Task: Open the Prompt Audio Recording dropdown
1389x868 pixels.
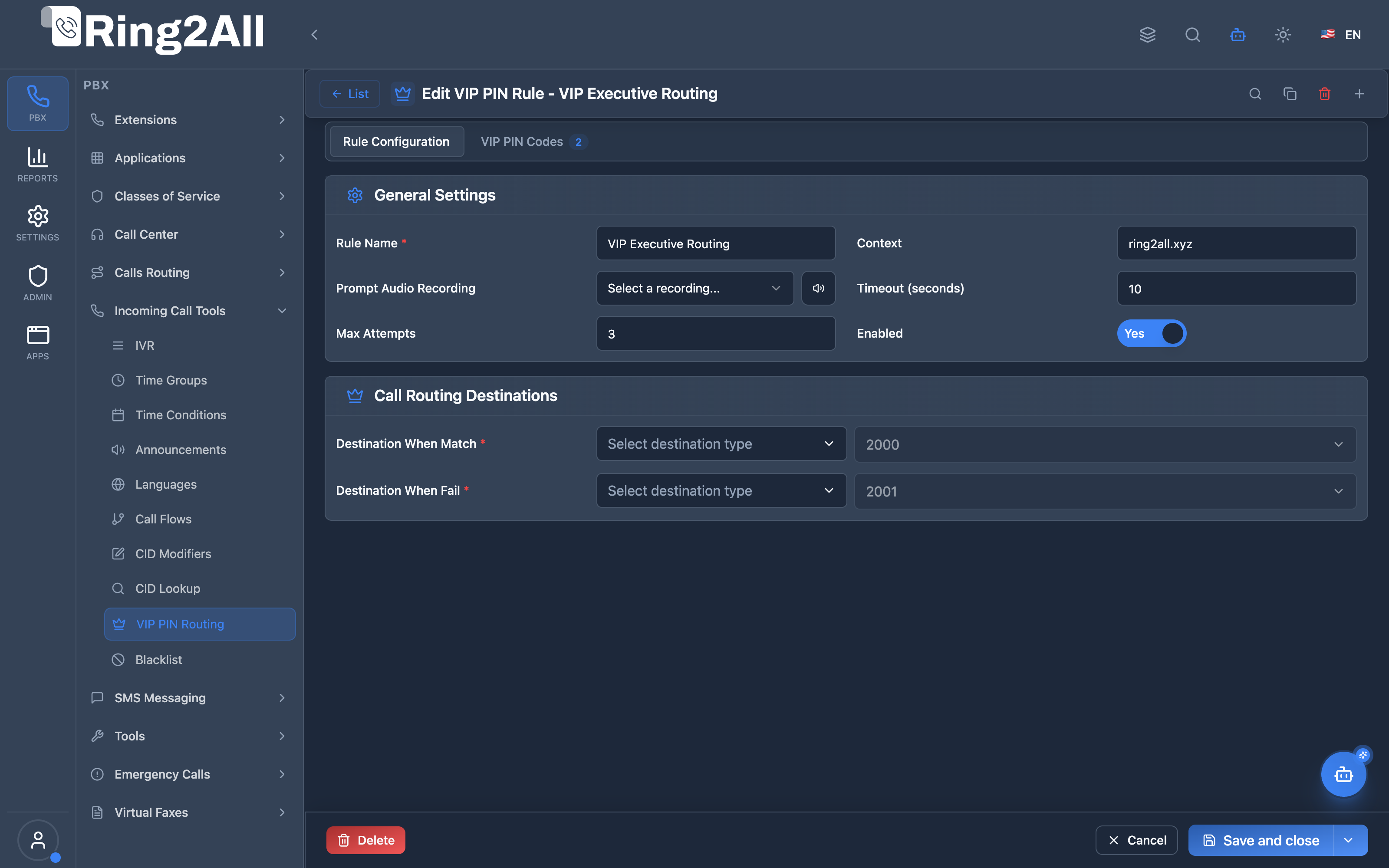Action: pos(695,288)
